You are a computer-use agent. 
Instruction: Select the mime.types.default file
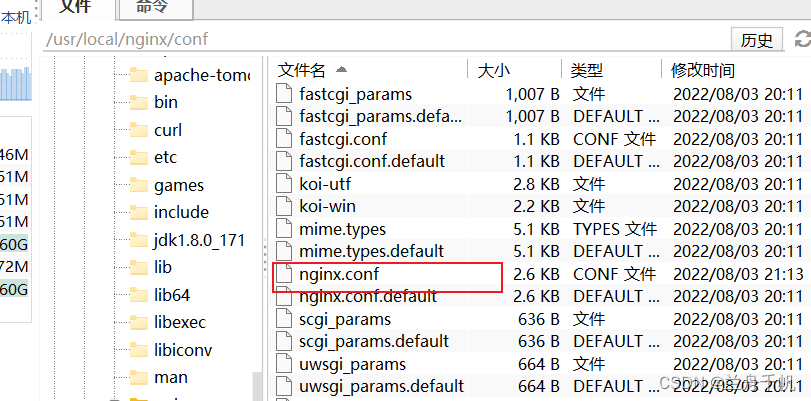click(371, 251)
